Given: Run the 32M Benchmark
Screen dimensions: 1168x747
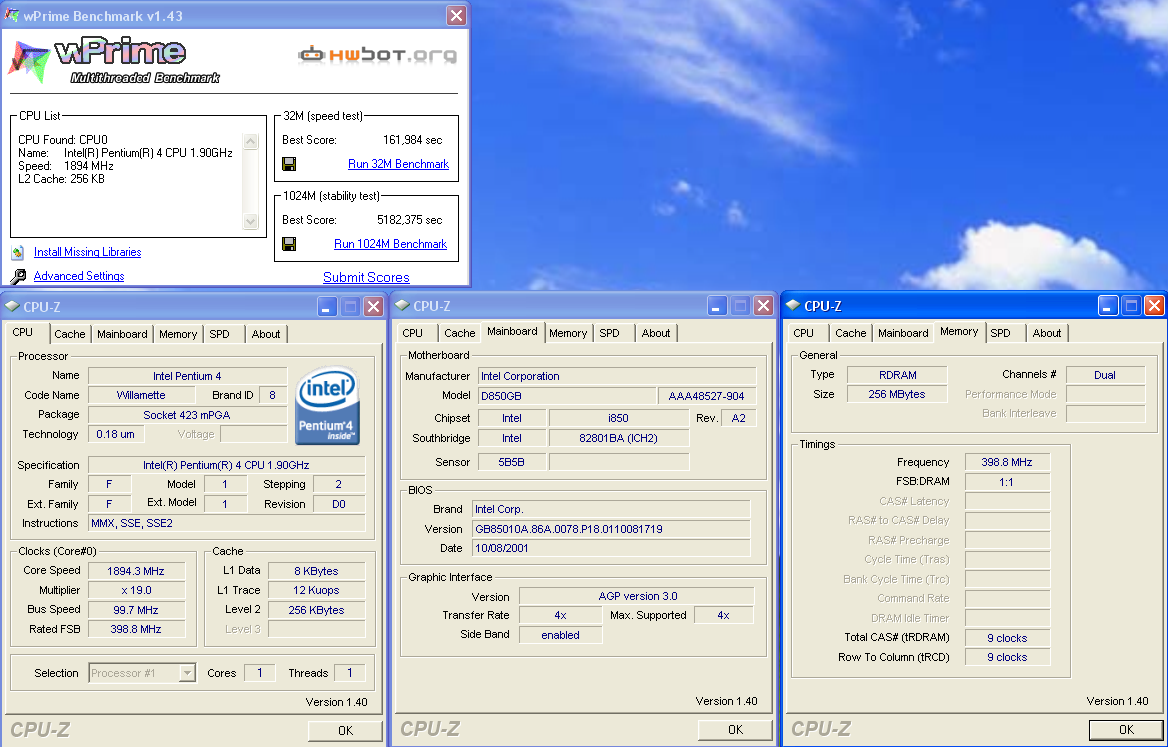Looking at the screenshot, I should (x=399, y=164).
